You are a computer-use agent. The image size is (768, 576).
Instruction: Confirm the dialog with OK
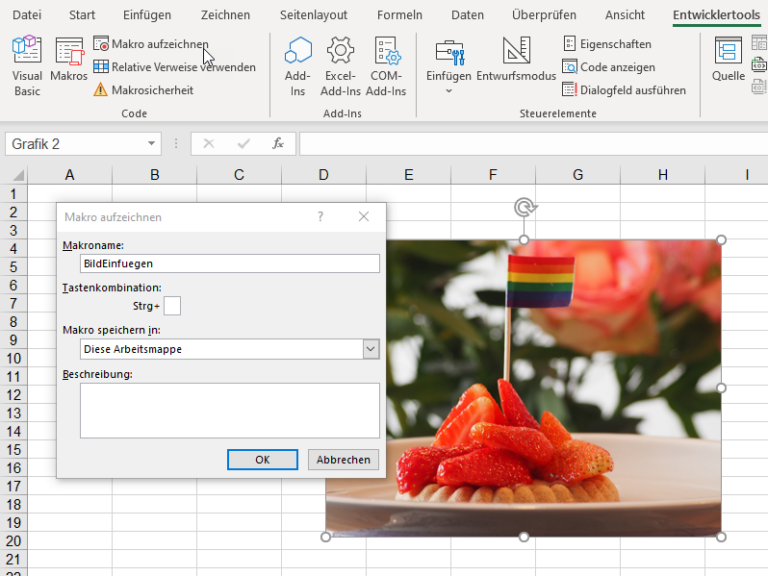pos(263,459)
